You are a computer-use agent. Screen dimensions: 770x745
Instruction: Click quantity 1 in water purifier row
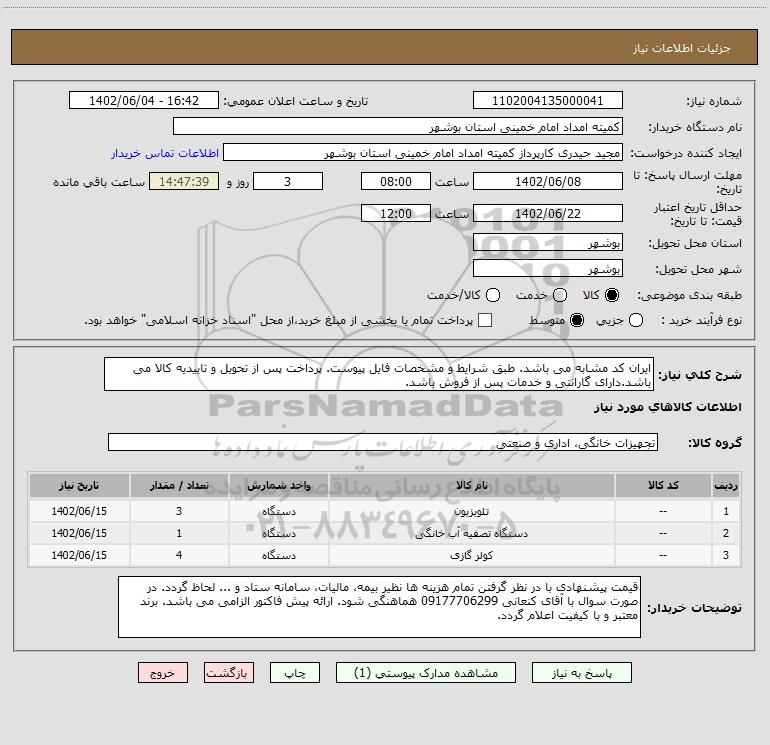[179, 533]
